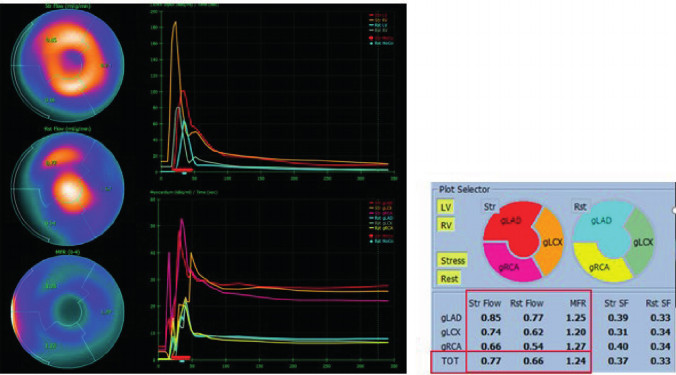The height and width of the screenshot is (375, 676).
Task: Select the gLAD row label in table
Action: click(451, 318)
